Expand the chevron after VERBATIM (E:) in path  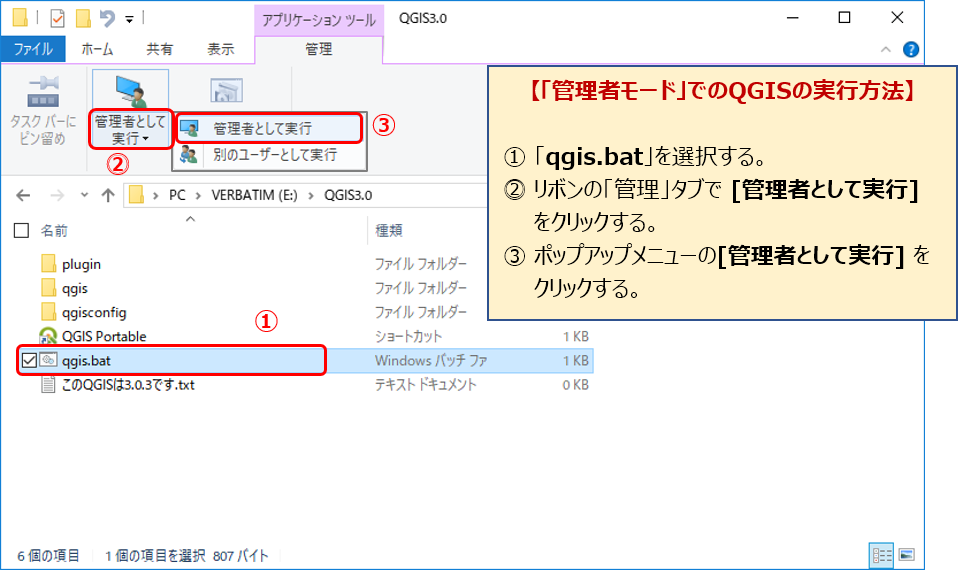(311, 195)
